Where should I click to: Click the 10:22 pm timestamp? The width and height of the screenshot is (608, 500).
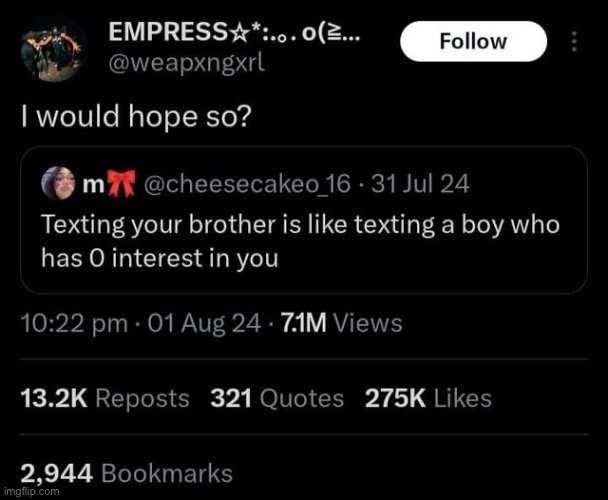[x=74, y=323]
